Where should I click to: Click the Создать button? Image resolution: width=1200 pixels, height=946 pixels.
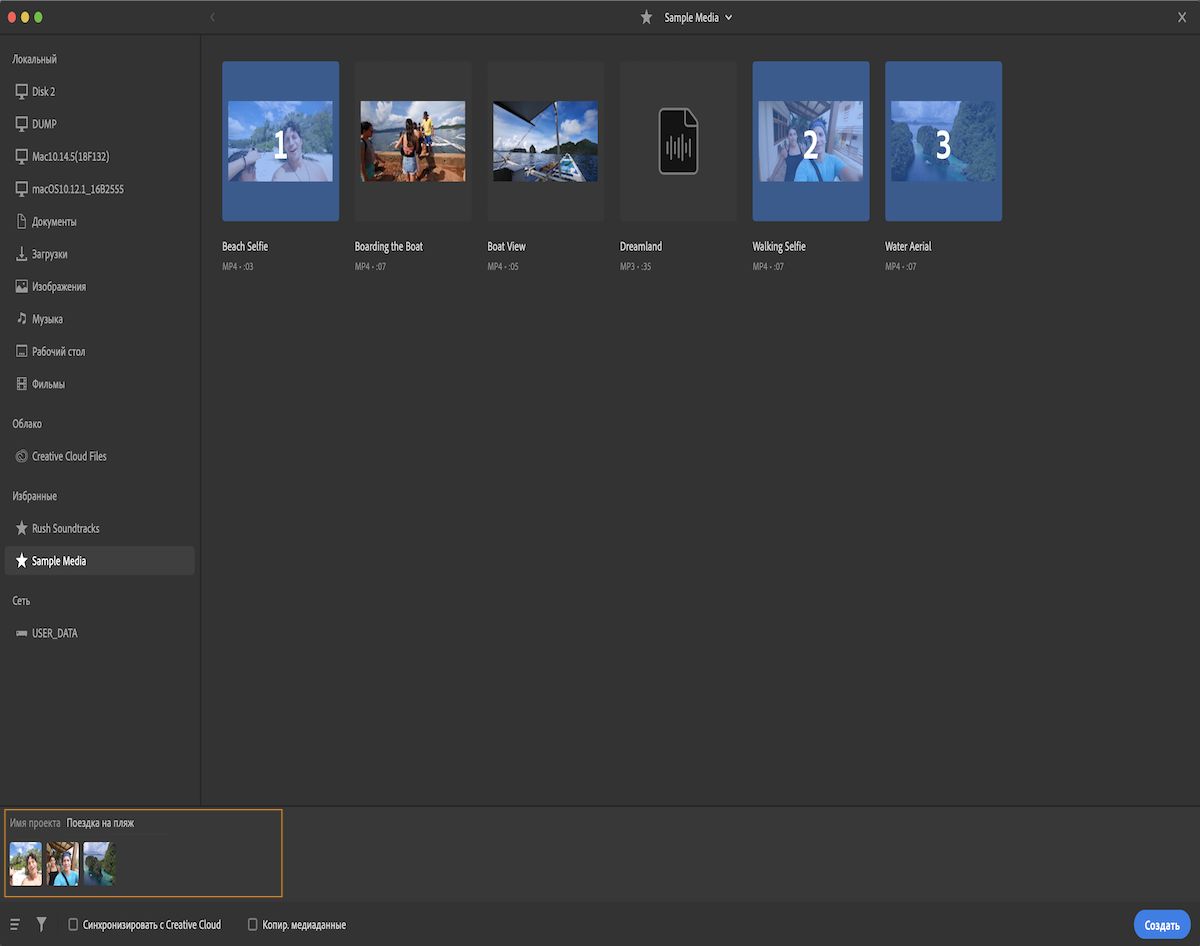click(x=1162, y=925)
